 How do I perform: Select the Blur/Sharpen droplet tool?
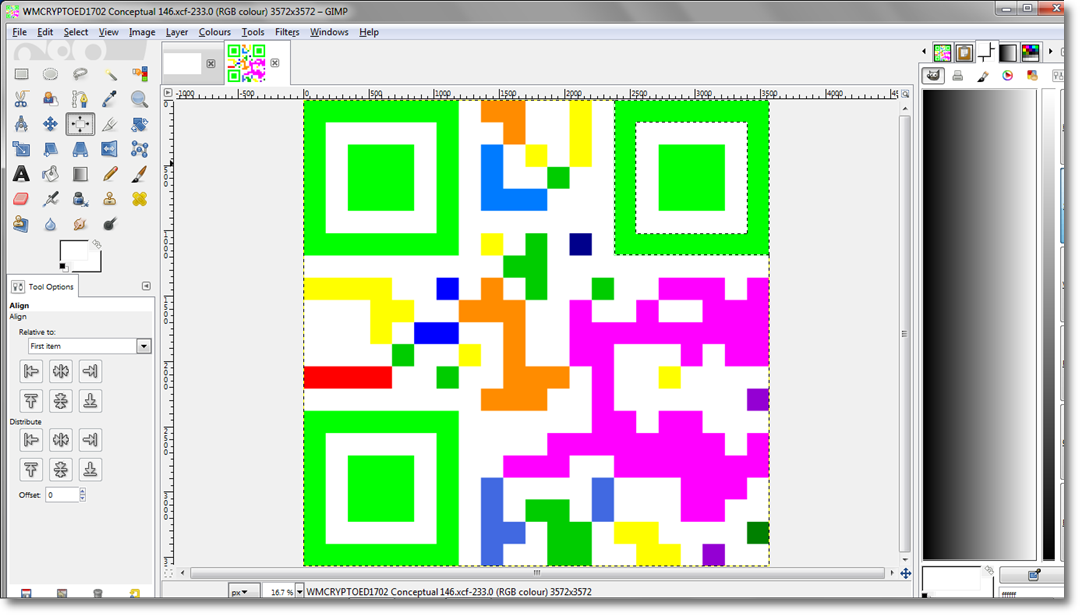[50, 224]
